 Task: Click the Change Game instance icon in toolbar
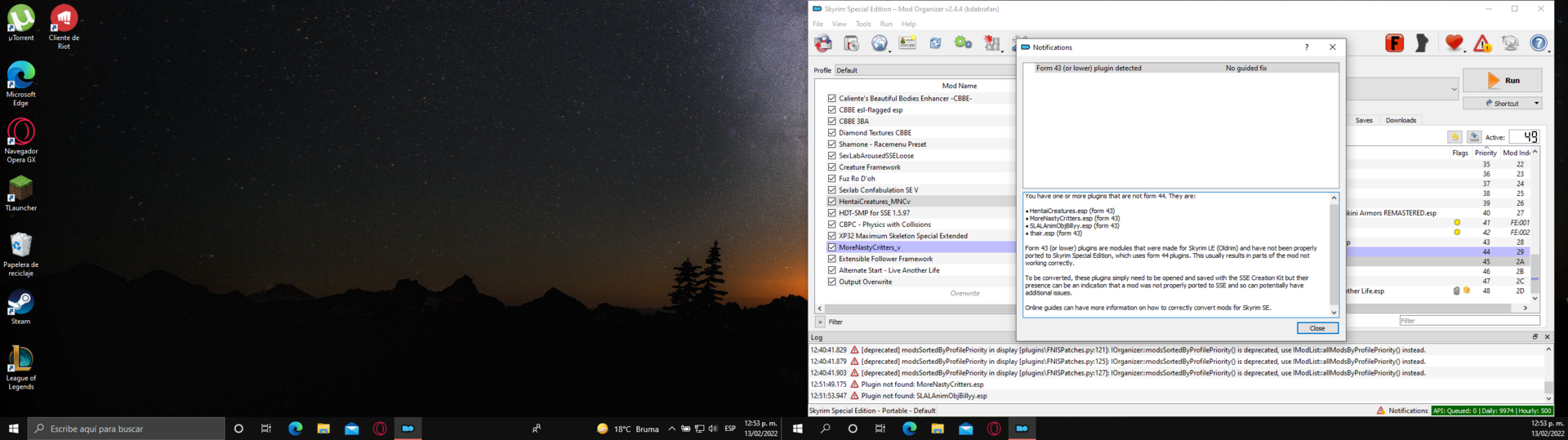(x=823, y=43)
